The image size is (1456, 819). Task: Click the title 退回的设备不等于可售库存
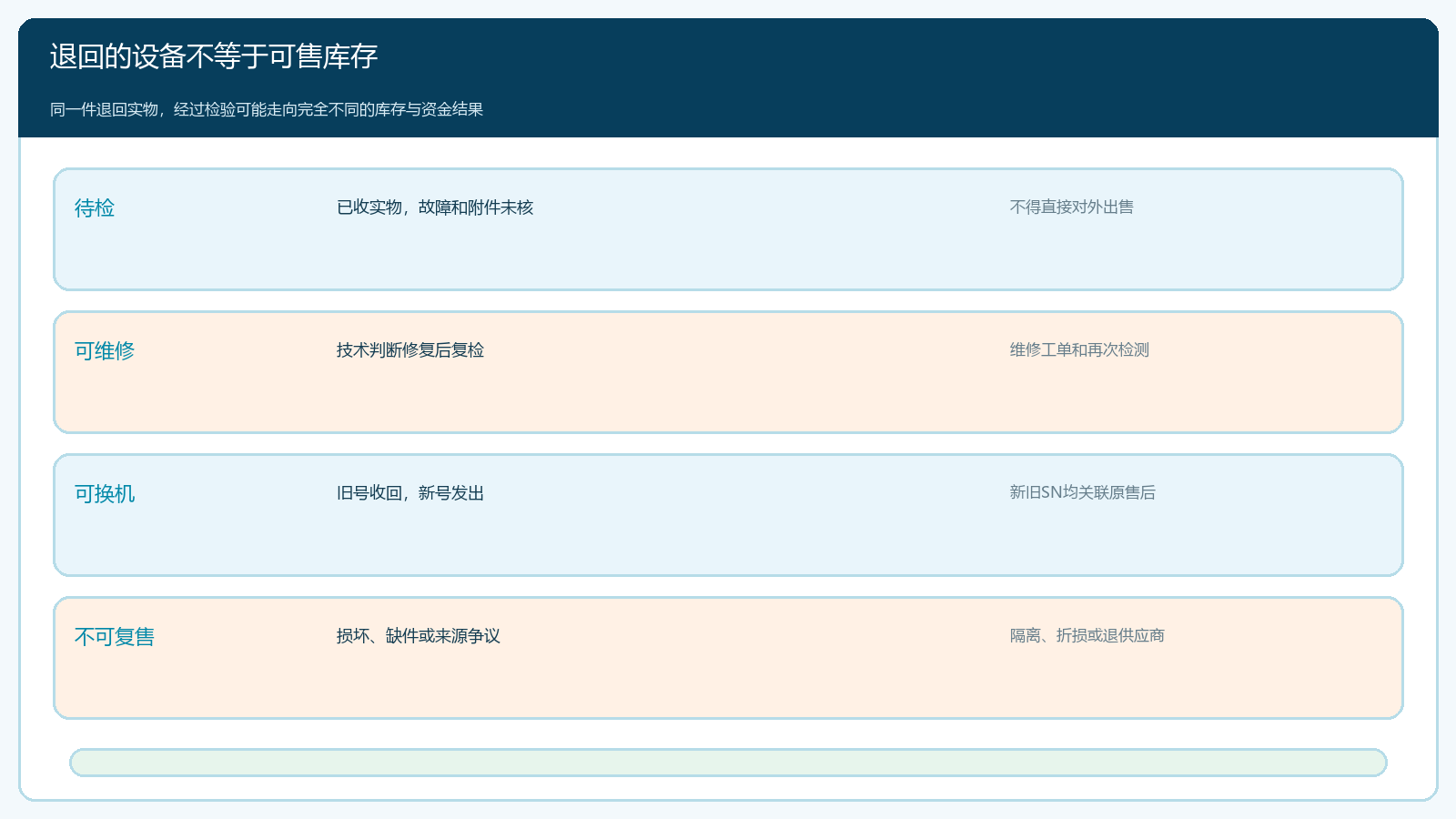tap(213, 56)
